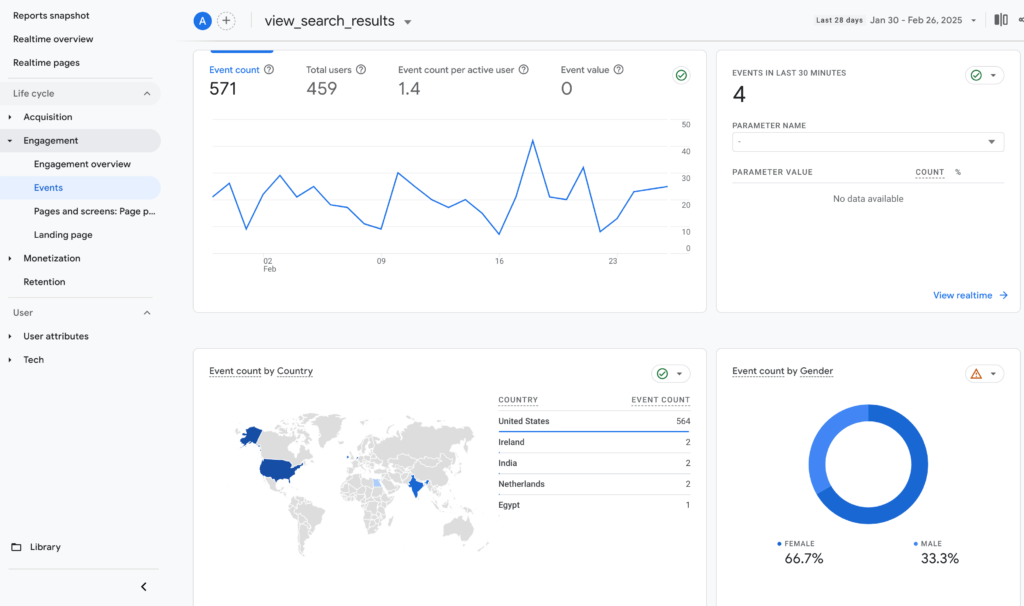Open Engagement overview report
The height and width of the screenshot is (606, 1024).
point(82,164)
